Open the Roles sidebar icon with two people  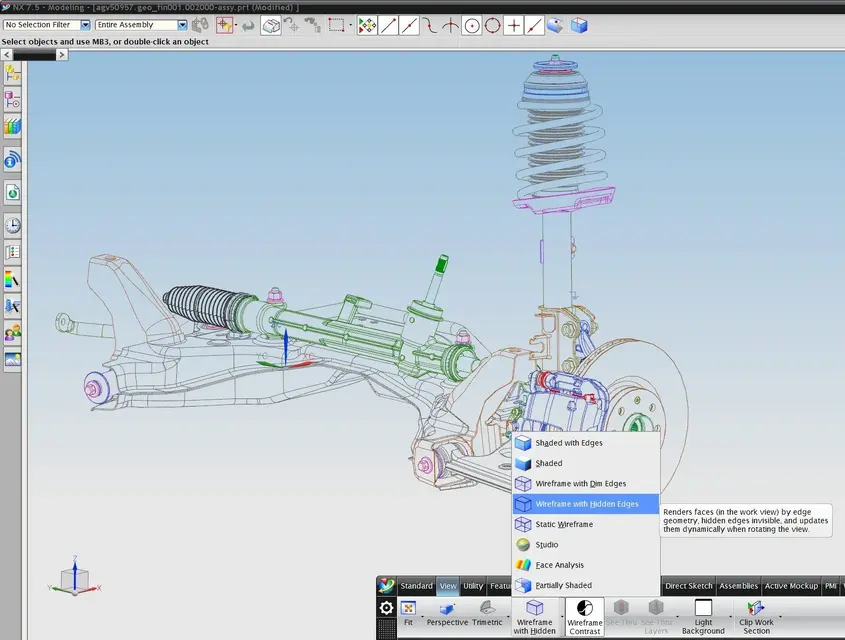tap(12, 333)
